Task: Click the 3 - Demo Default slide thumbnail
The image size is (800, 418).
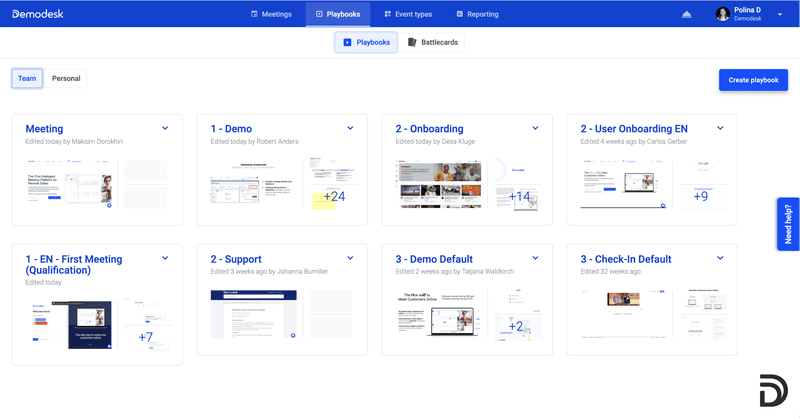Action: [439, 314]
